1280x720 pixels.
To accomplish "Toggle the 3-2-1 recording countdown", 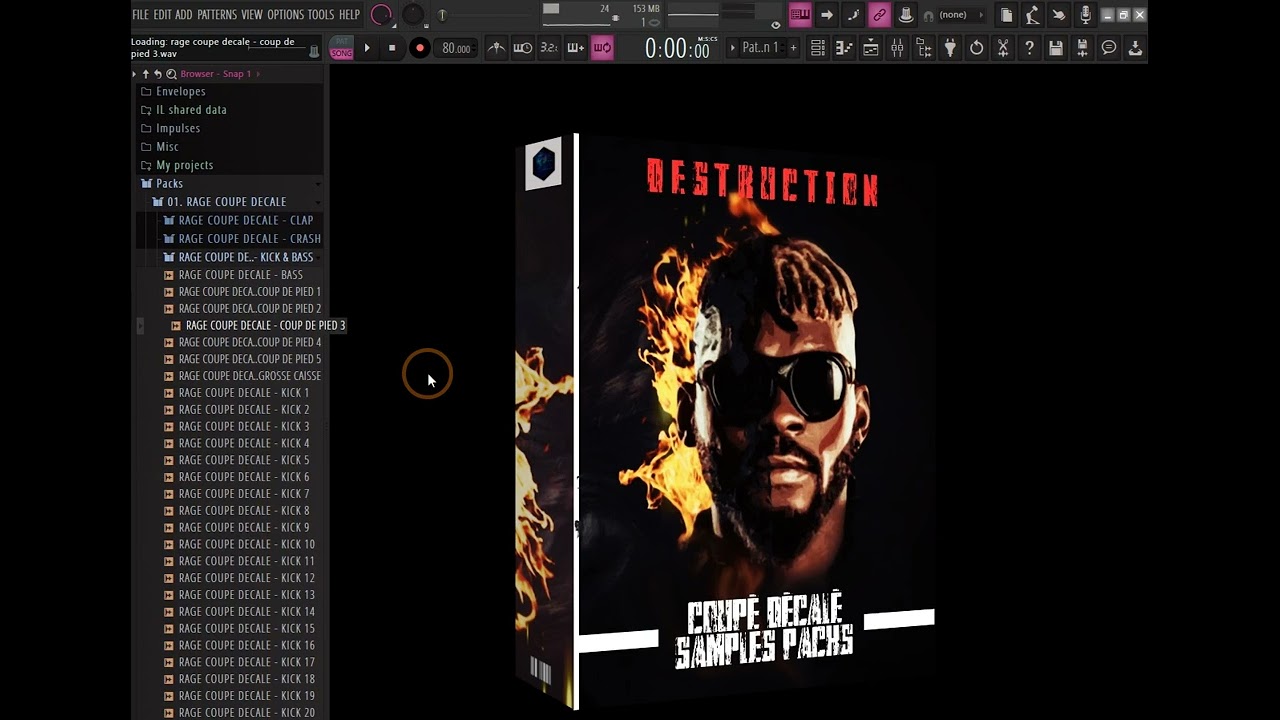I will (549, 48).
